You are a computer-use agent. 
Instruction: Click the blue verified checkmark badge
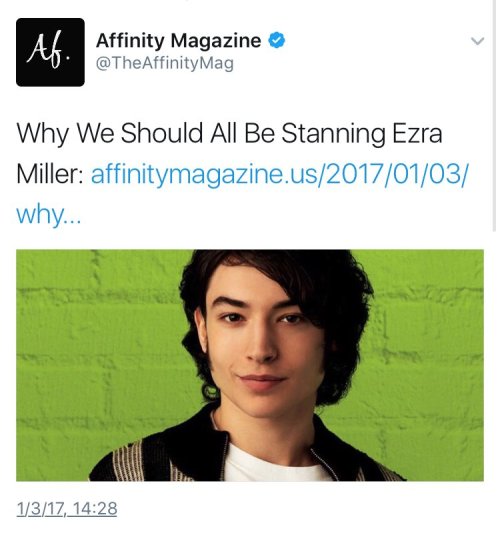[277, 40]
